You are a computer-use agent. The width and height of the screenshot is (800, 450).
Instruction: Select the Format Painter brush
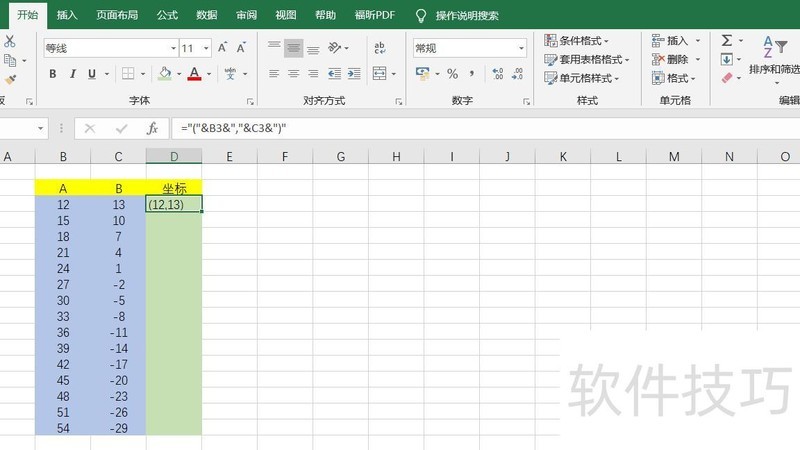(10, 79)
